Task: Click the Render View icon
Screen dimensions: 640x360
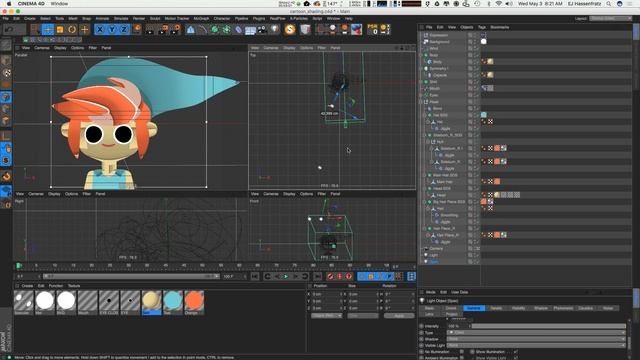Action: (150, 29)
